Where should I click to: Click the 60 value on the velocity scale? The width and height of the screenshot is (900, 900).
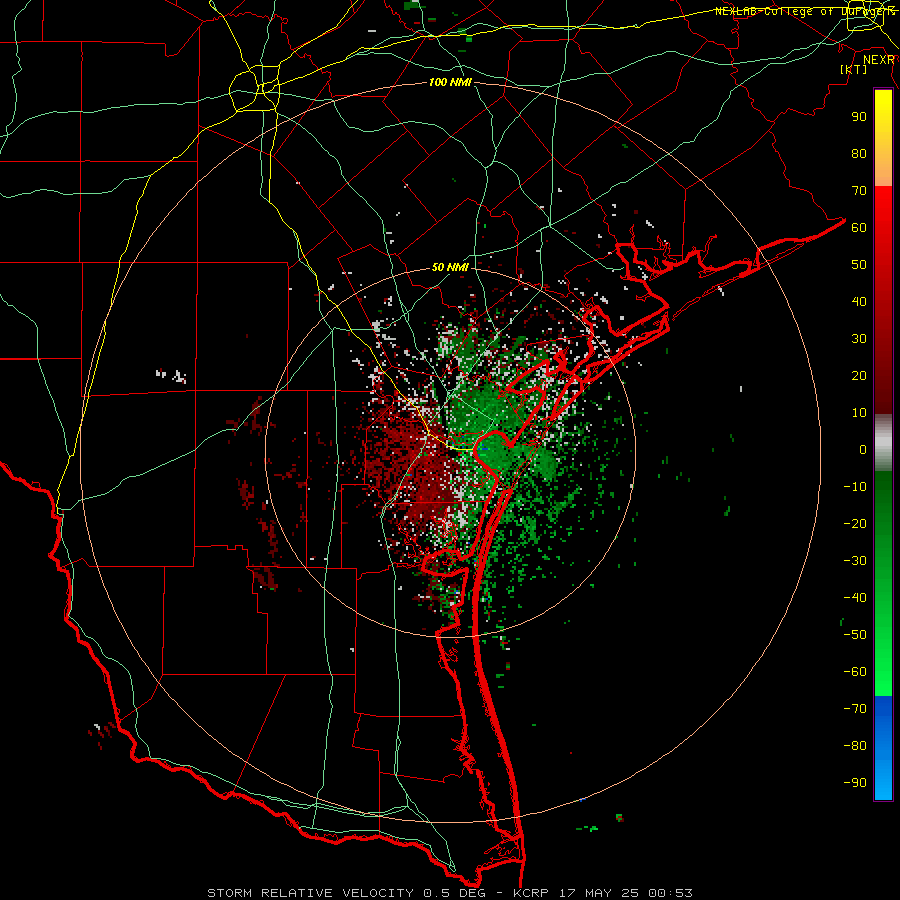859,227
